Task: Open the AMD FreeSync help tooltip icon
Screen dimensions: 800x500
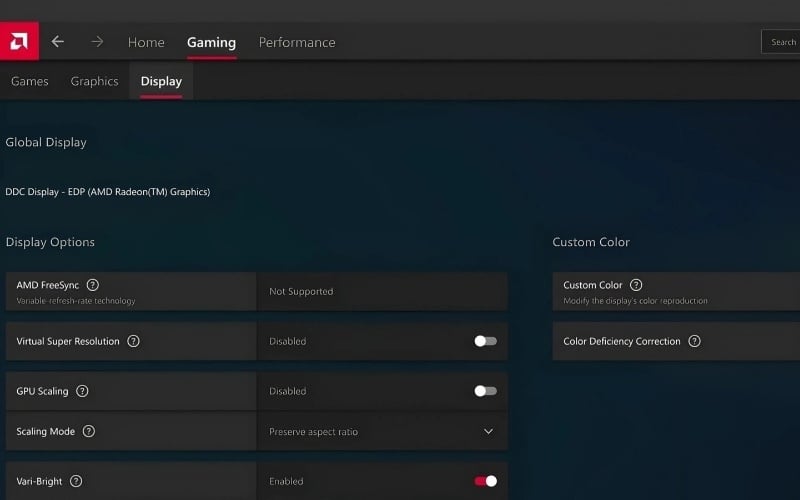Action: [93, 285]
